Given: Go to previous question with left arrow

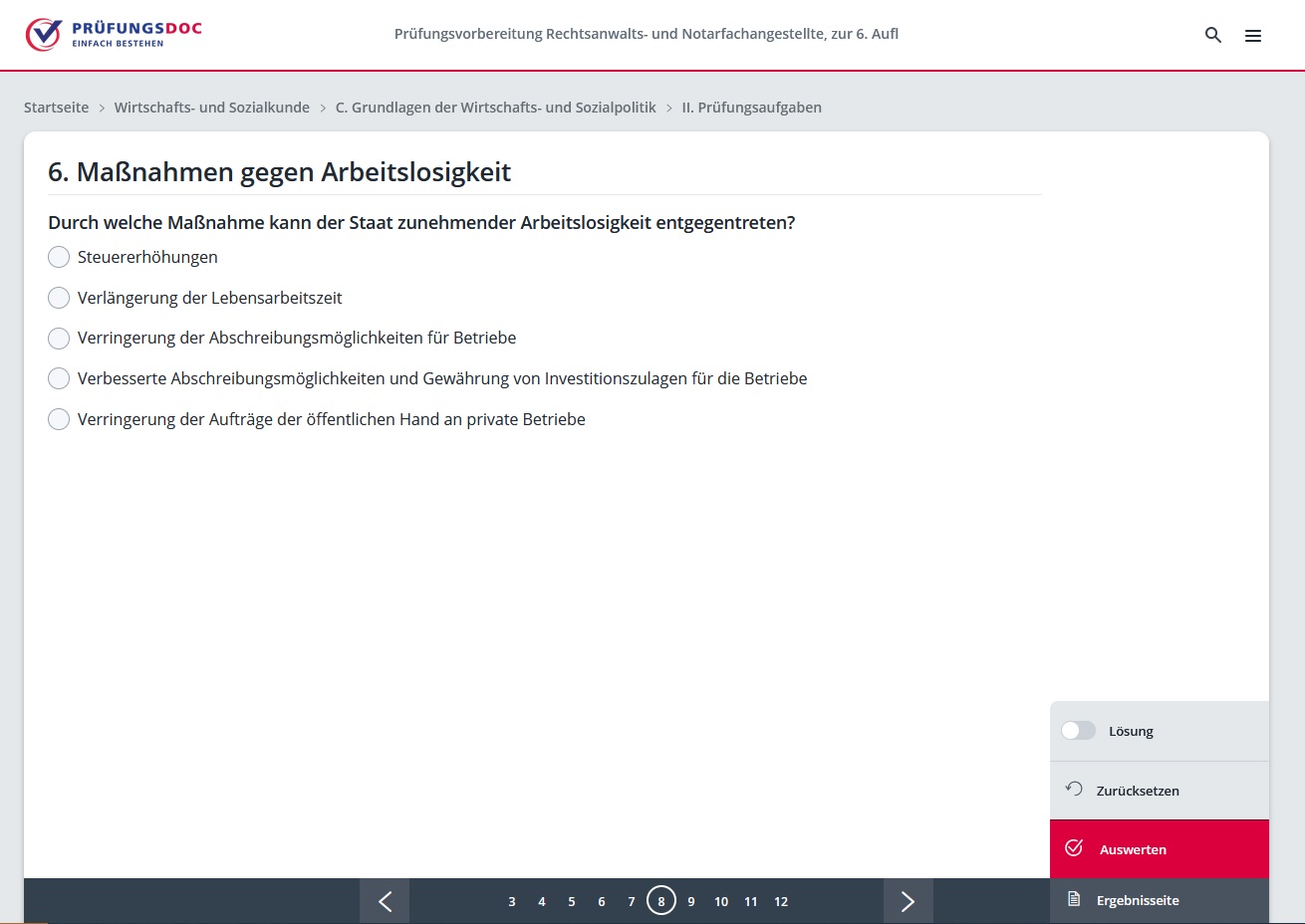Looking at the screenshot, I should [385, 901].
